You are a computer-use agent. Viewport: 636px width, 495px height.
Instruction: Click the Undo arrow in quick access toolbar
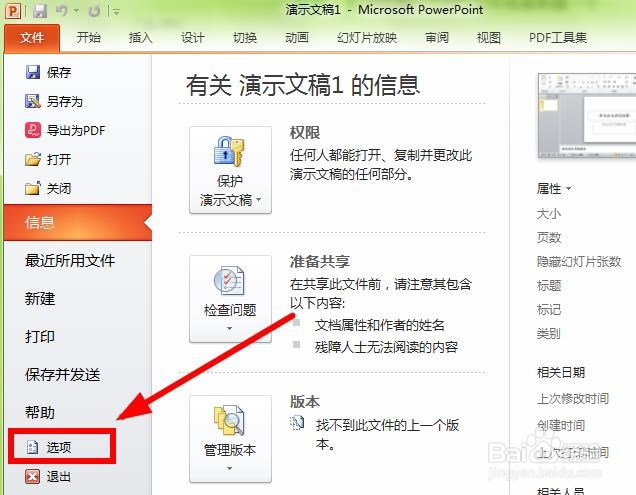(x=62, y=11)
